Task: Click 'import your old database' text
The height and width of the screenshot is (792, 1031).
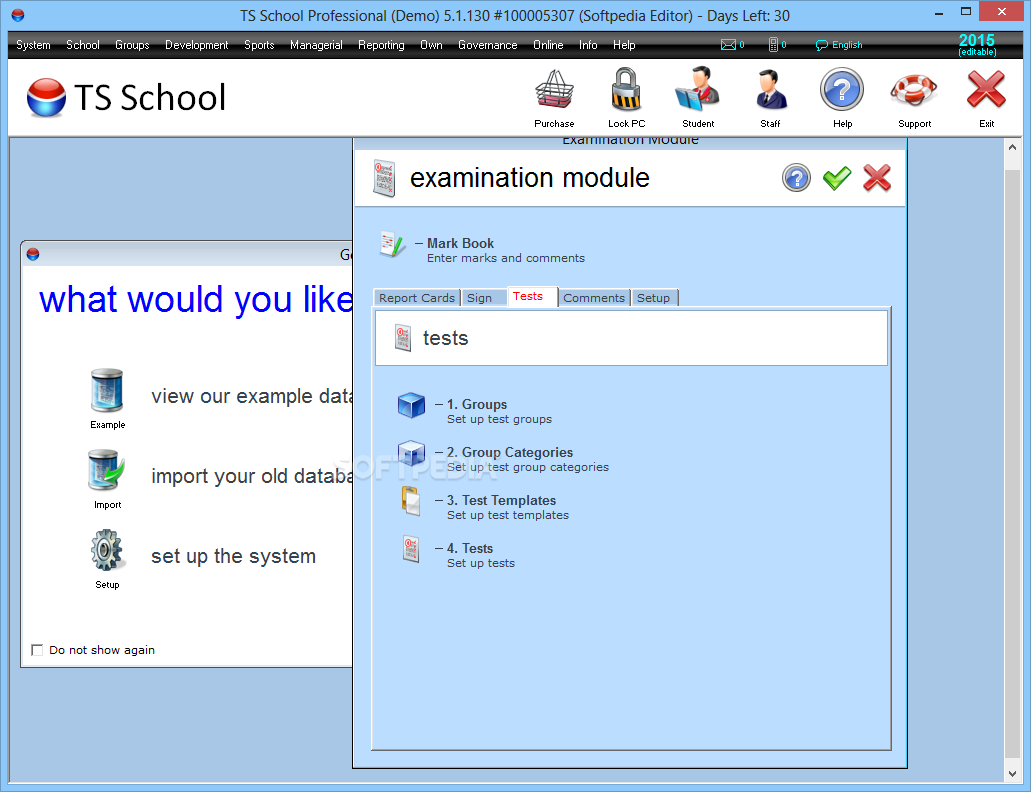Action: point(252,476)
